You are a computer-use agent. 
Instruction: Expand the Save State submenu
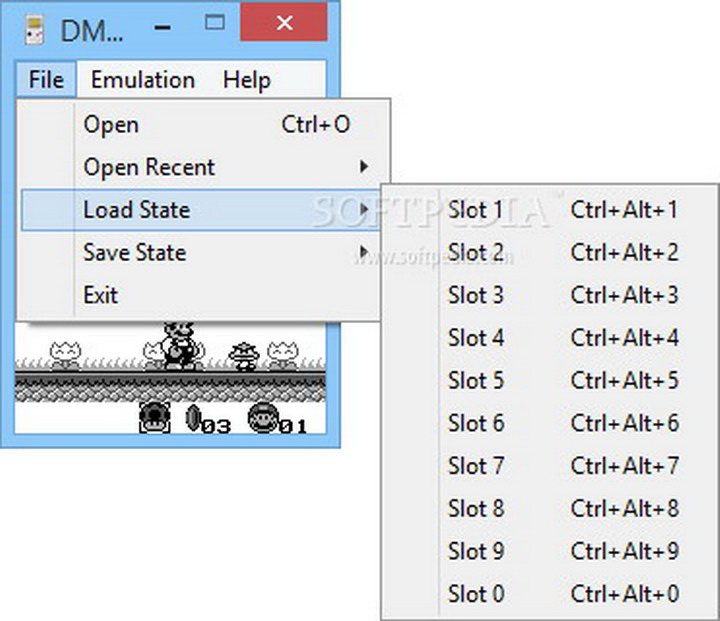(134, 253)
